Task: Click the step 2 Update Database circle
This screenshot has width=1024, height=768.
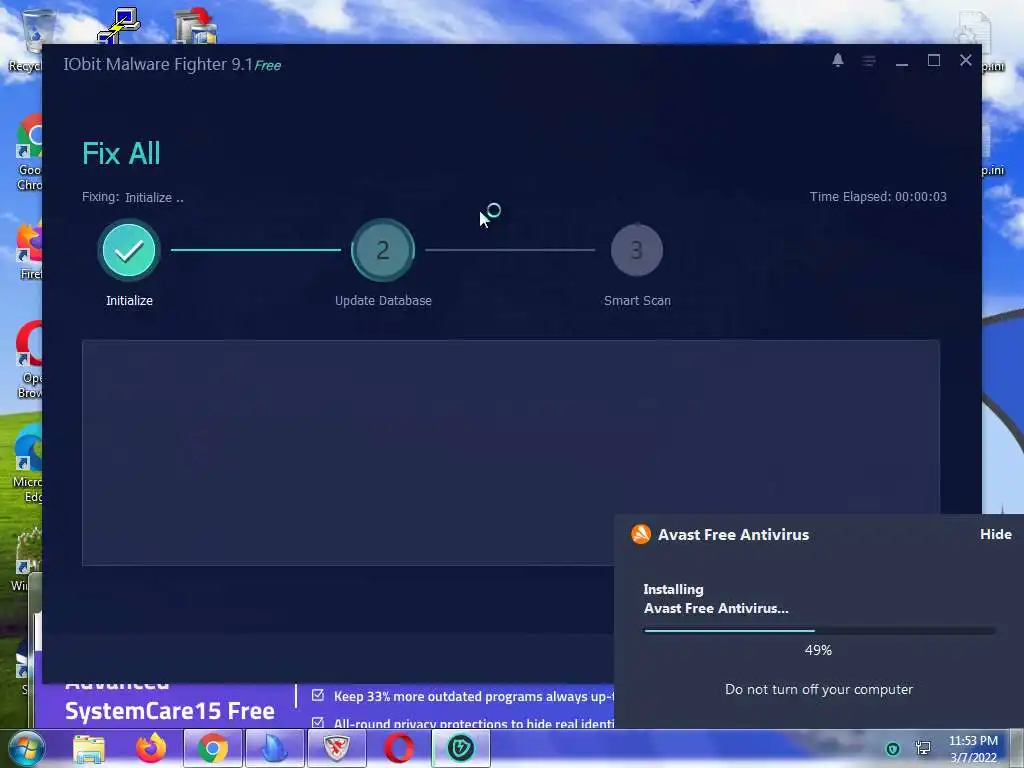Action: (383, 250)
